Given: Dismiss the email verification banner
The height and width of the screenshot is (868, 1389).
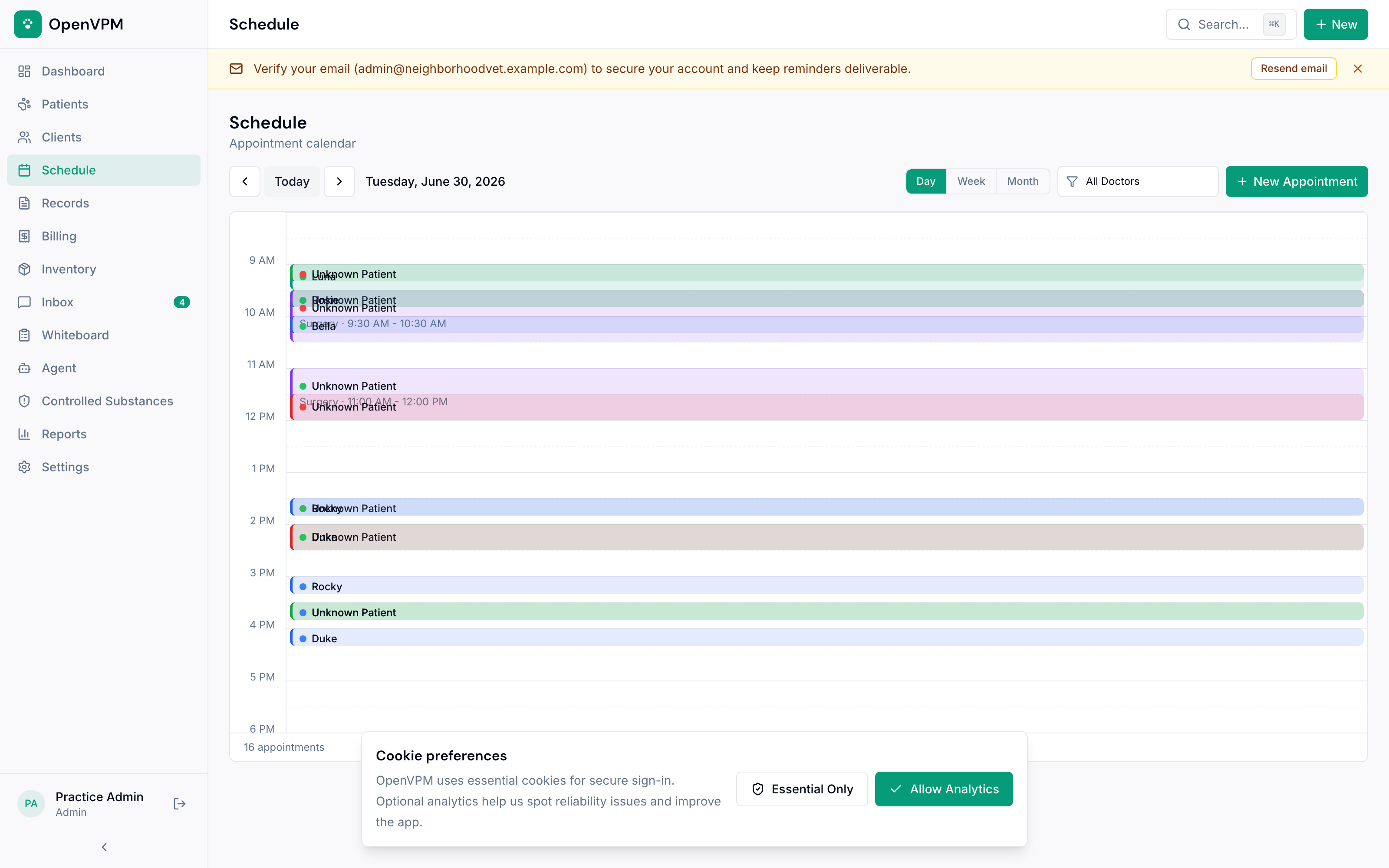Looking at the screenshot, I should 1357,68.
